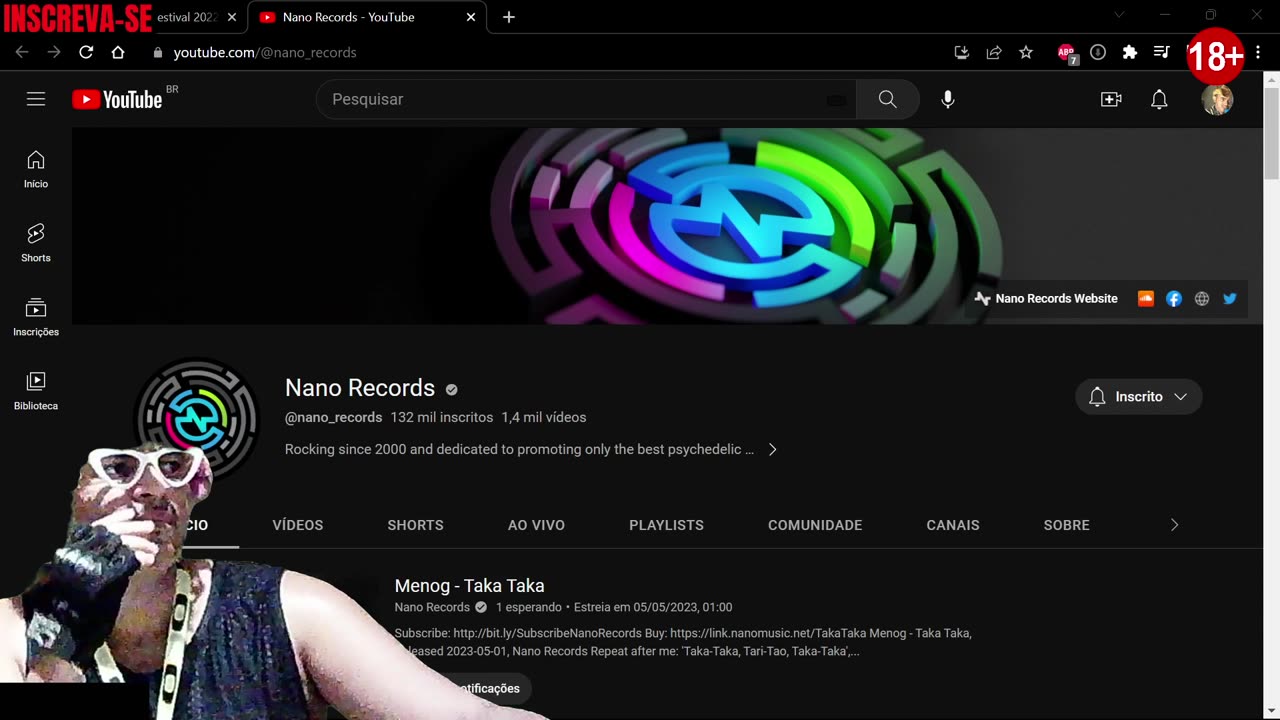Open the globe website link in the banner
The image size is (1280, 720).
pos(1202,298)
